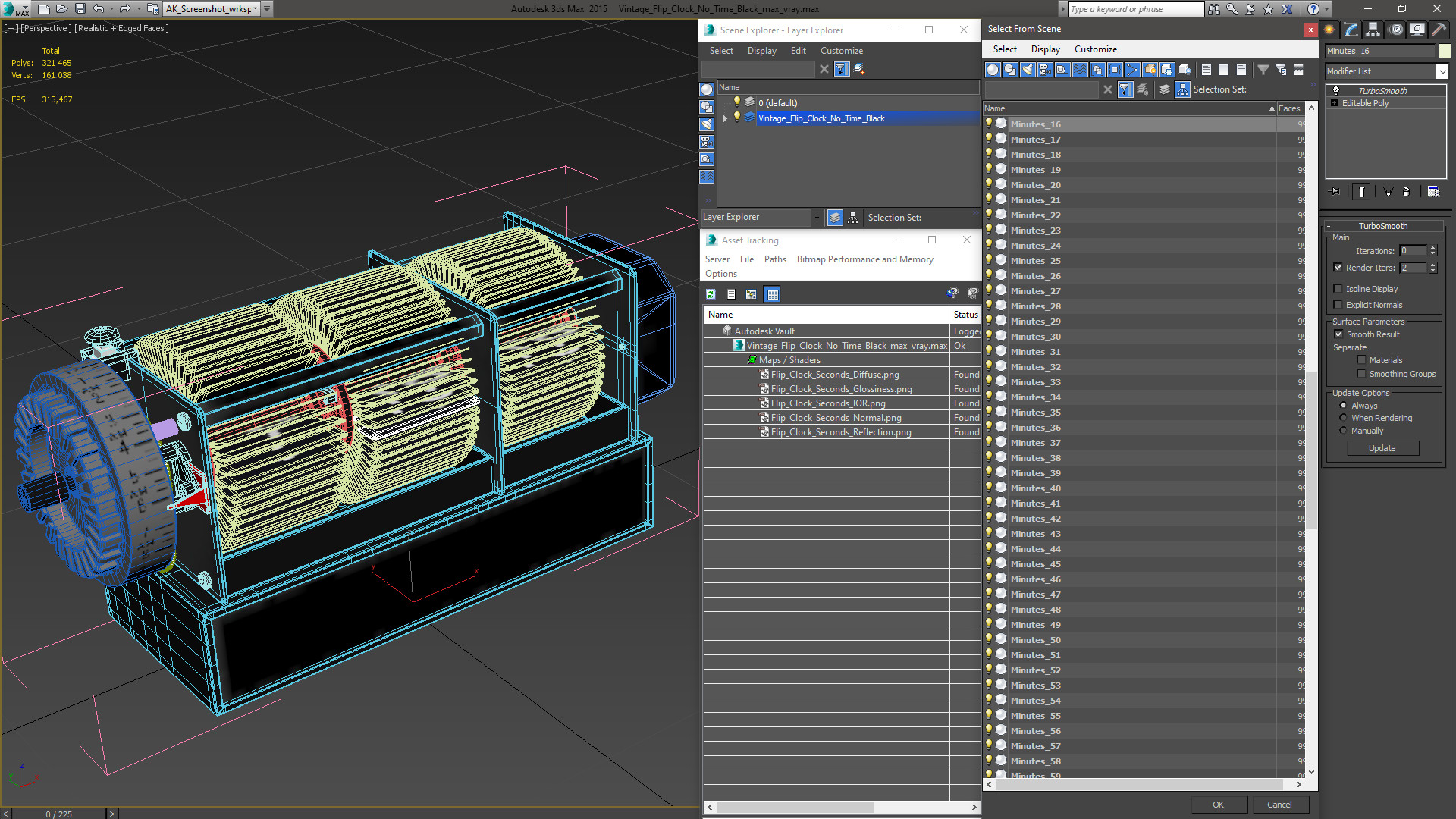Open the Motion panel tab
The height and width of the screenshot is (819, 1456).
pos(1395,30)
